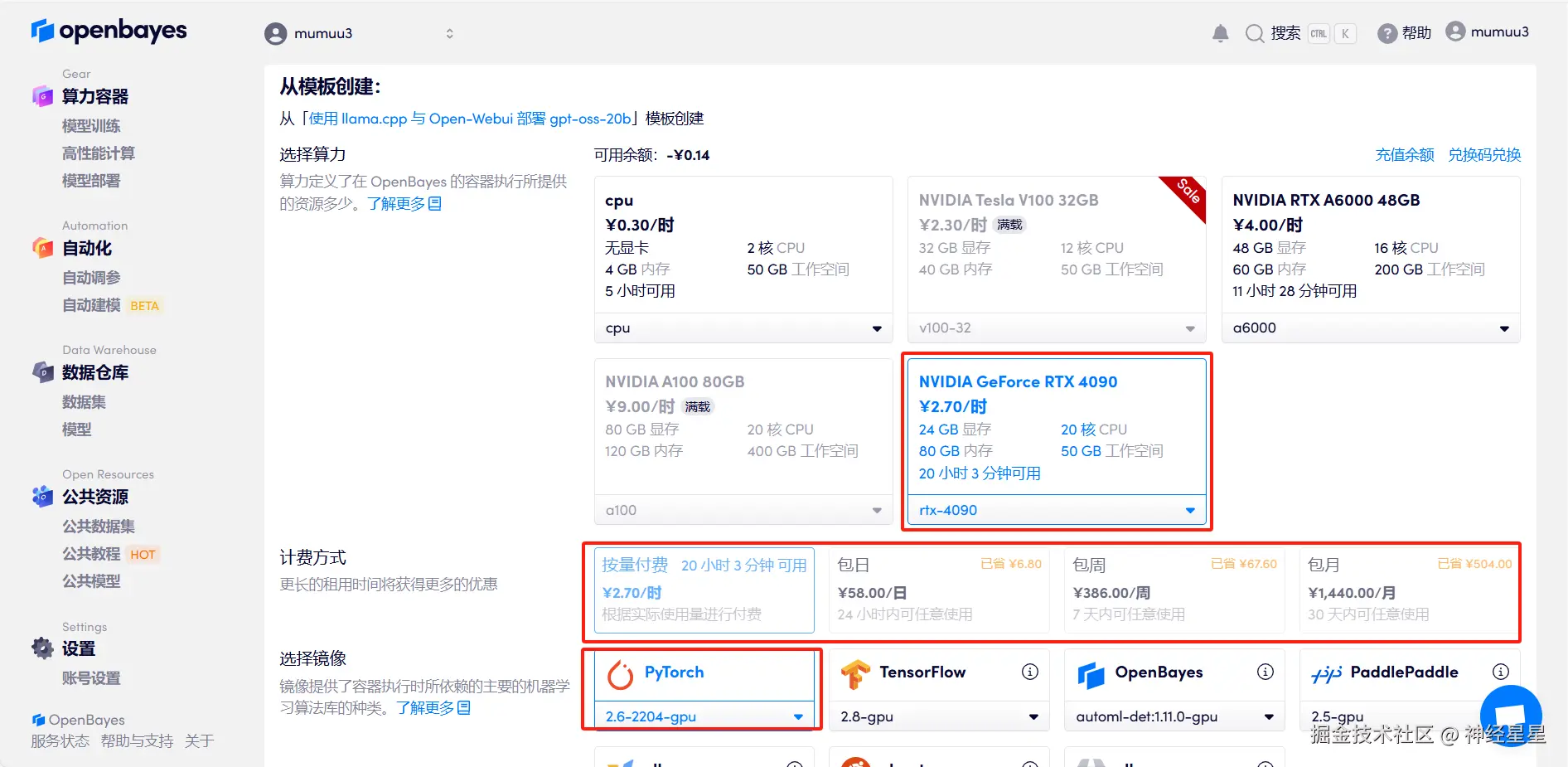This screenshot has height=767, width=1568.
Task: Click the 从模板创建 heading
Action: (x=330, y=87)
